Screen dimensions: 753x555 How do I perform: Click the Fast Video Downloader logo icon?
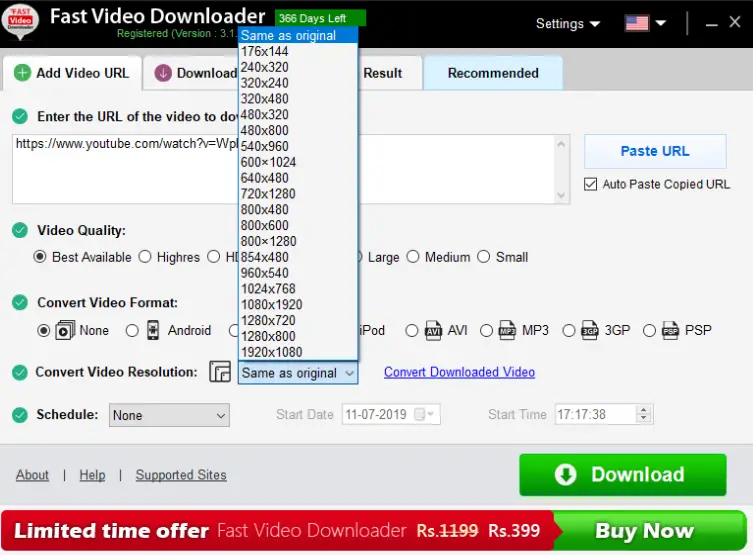click(x=21, y=22)
